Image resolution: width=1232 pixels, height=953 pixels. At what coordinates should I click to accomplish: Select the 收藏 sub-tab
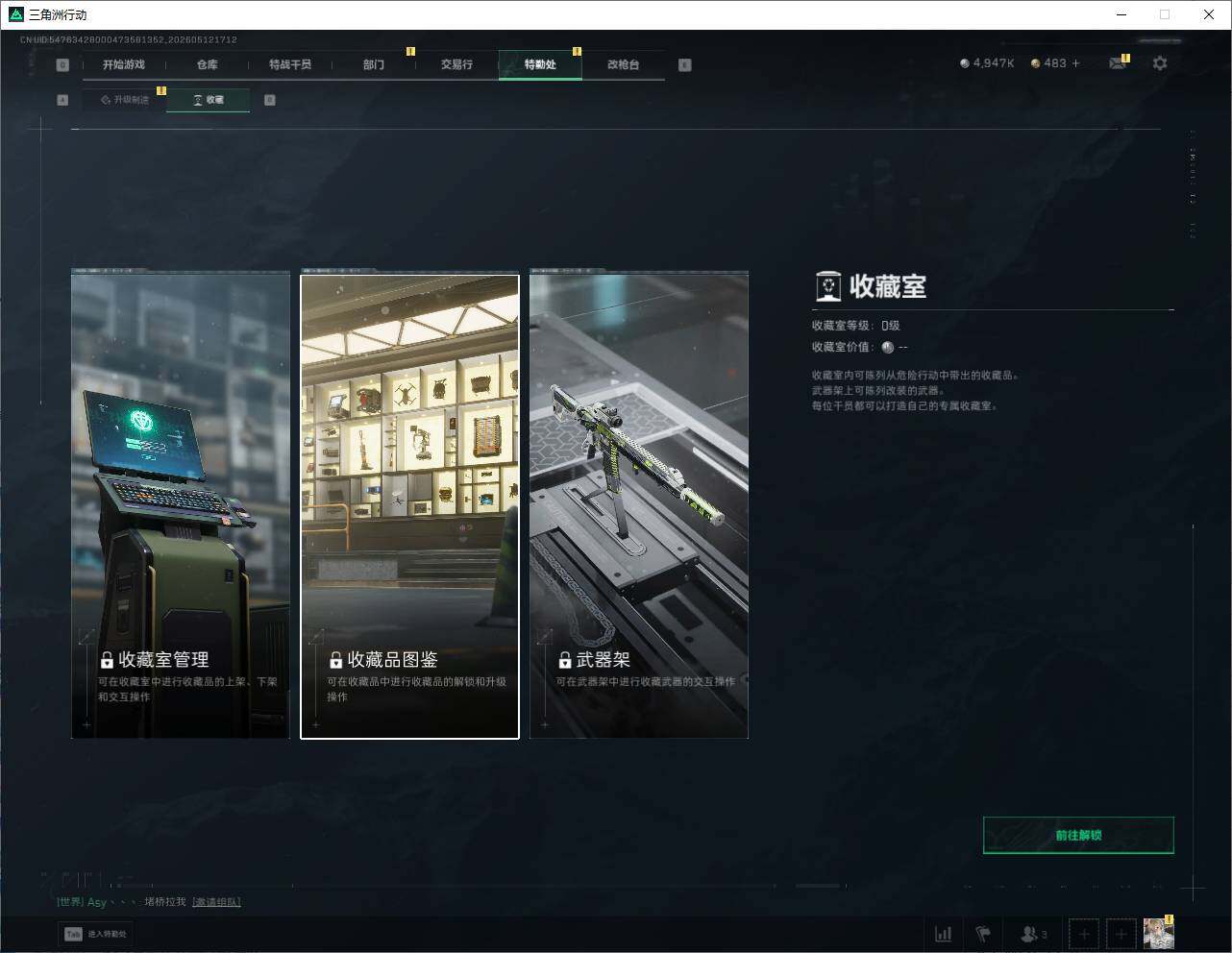point(208,100)
